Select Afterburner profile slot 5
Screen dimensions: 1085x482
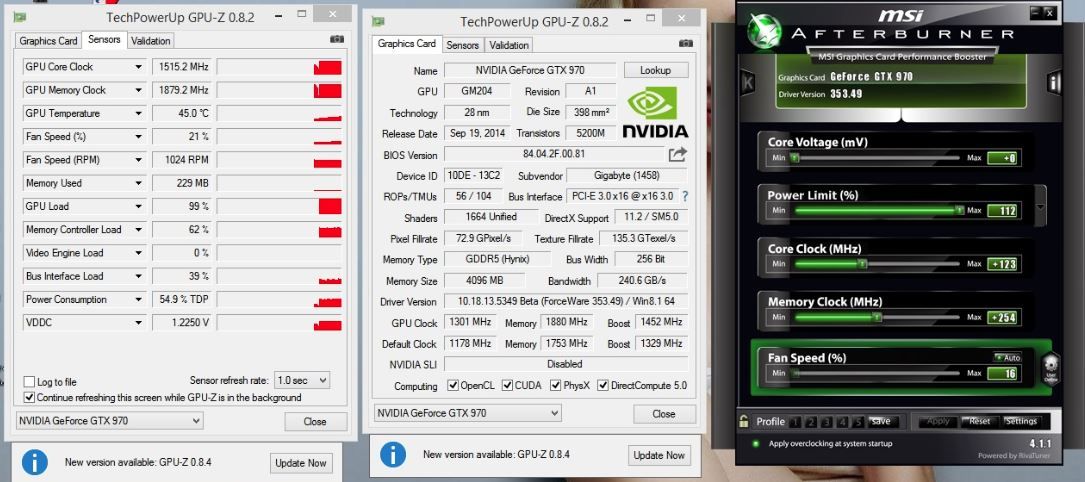coord(858,422)
